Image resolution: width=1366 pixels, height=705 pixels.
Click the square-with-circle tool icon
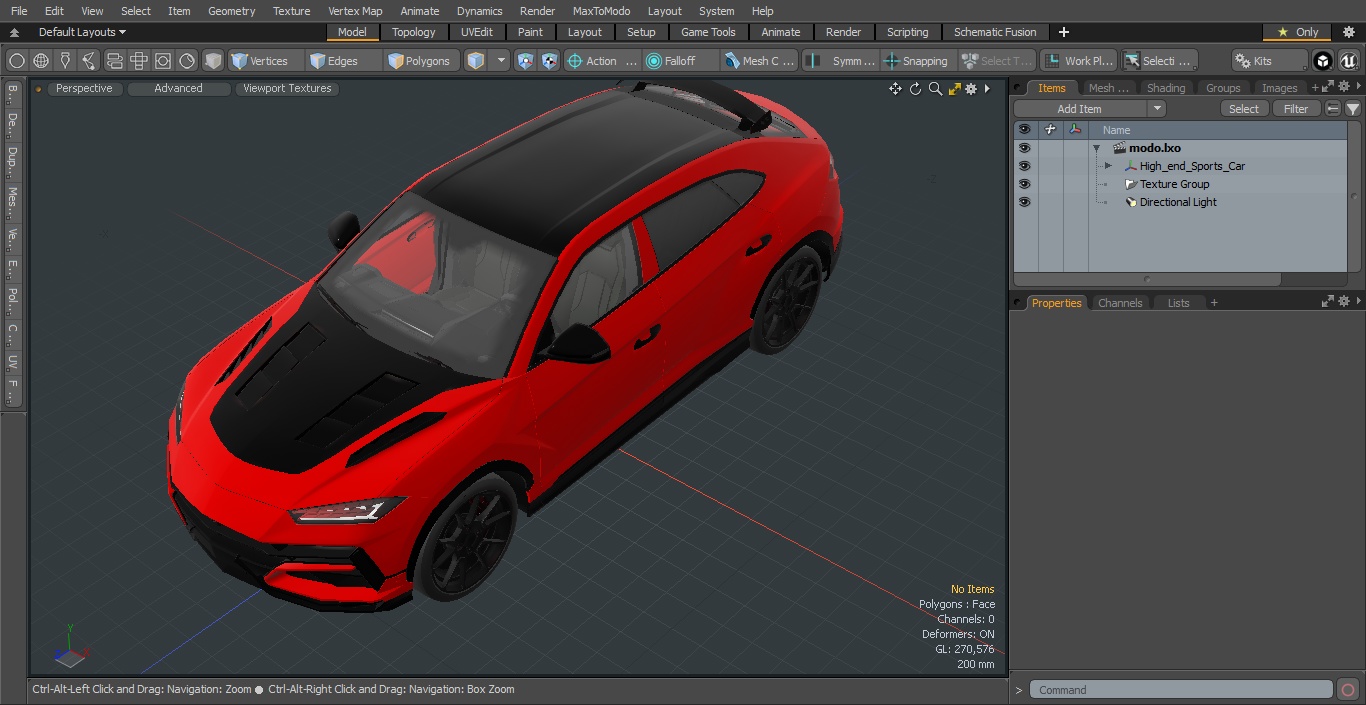pos(163,61)
